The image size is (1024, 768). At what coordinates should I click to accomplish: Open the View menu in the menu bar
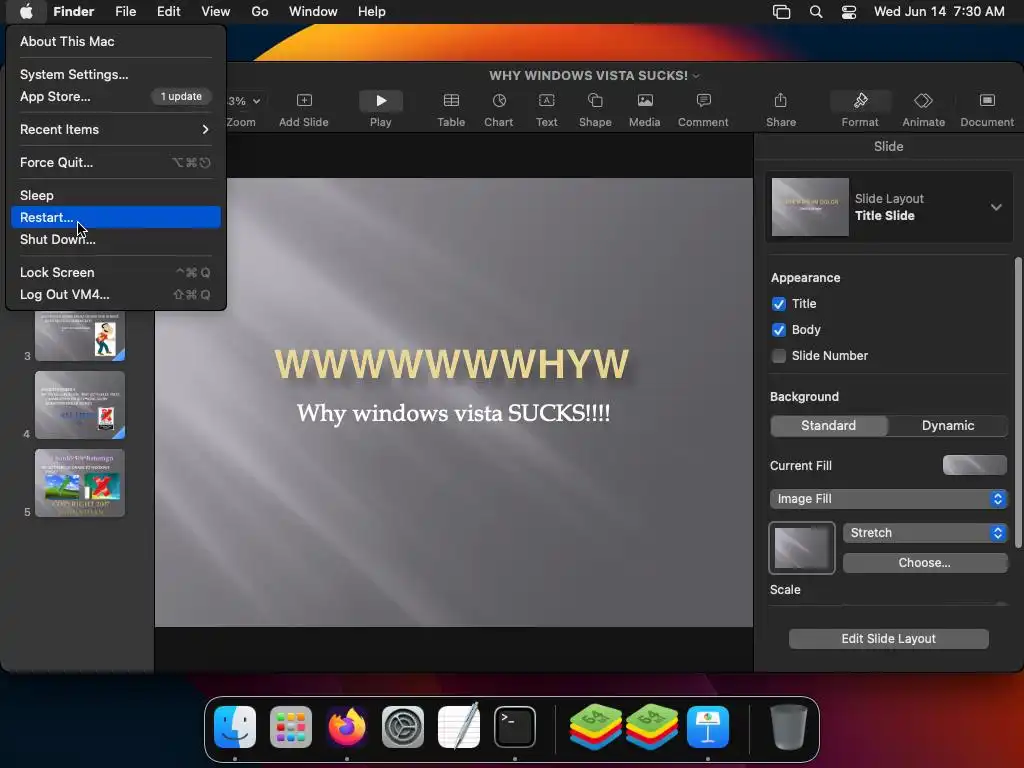(x=216, y=11)
